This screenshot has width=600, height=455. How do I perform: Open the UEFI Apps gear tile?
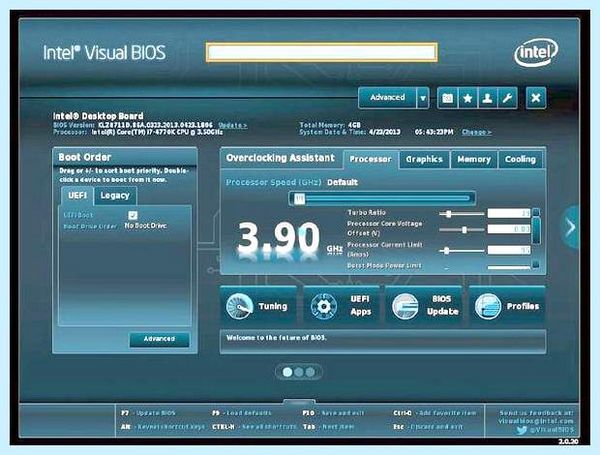click(x=341, y=306)
